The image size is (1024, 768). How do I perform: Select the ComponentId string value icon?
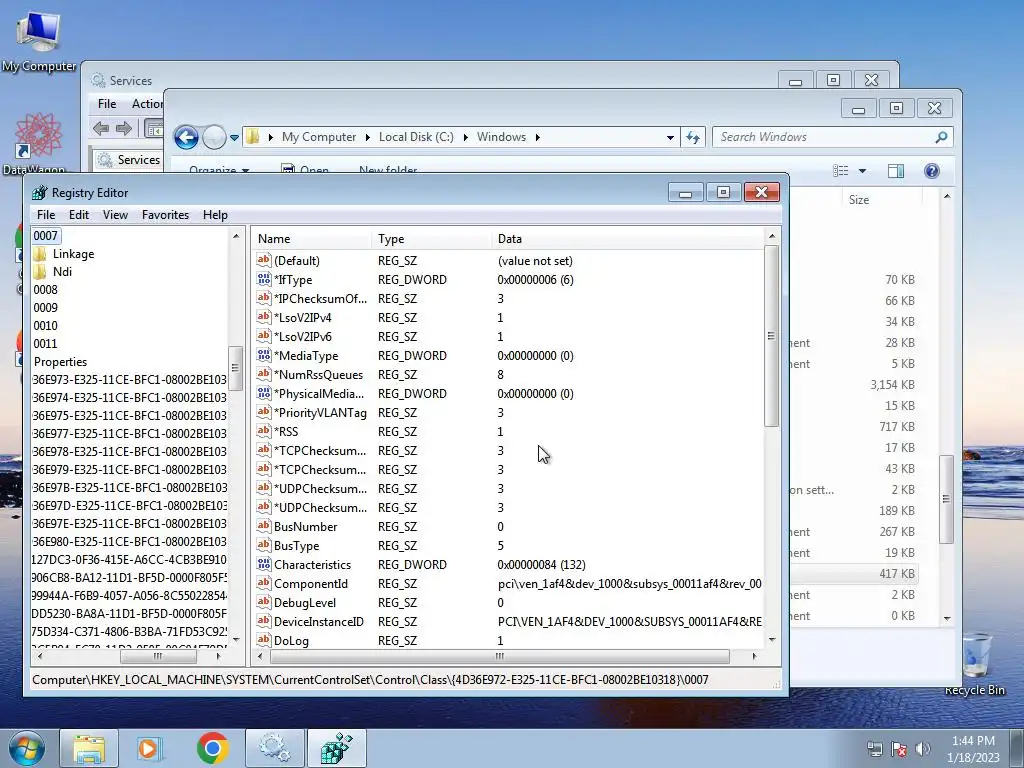(264, 583)
